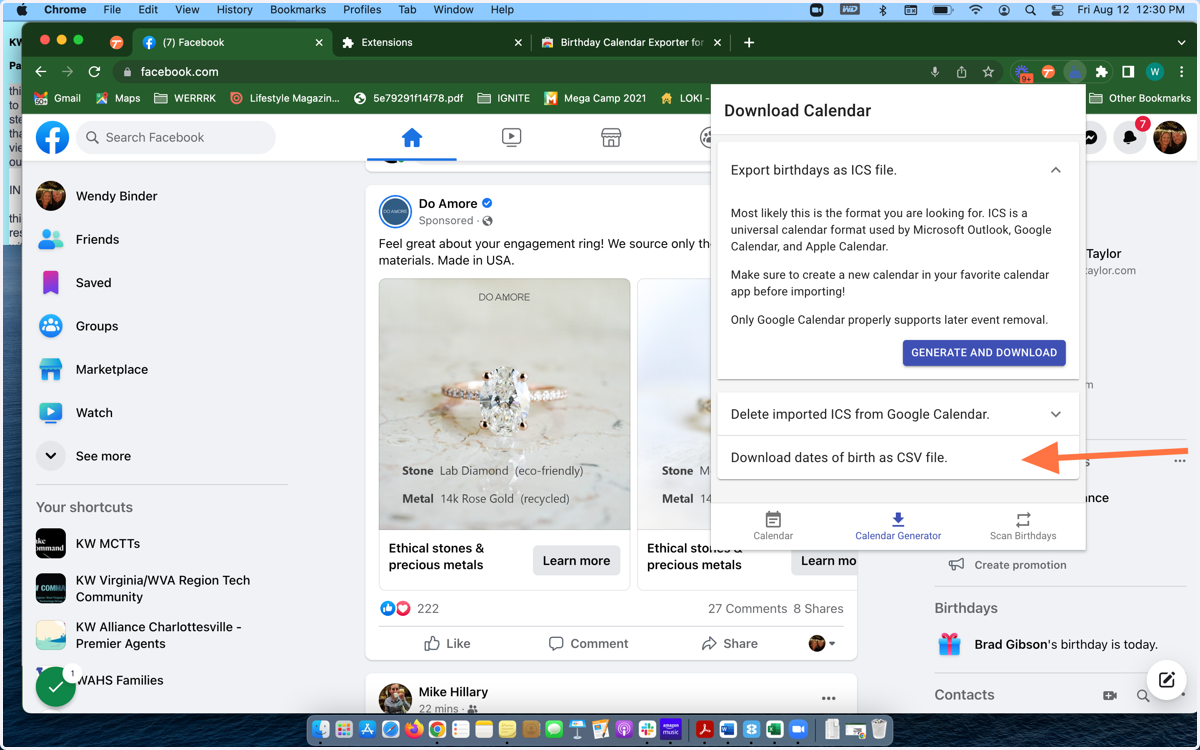Open Zoom from the Dock
This screenshot has width=1200, height=750.
[798, 730]
